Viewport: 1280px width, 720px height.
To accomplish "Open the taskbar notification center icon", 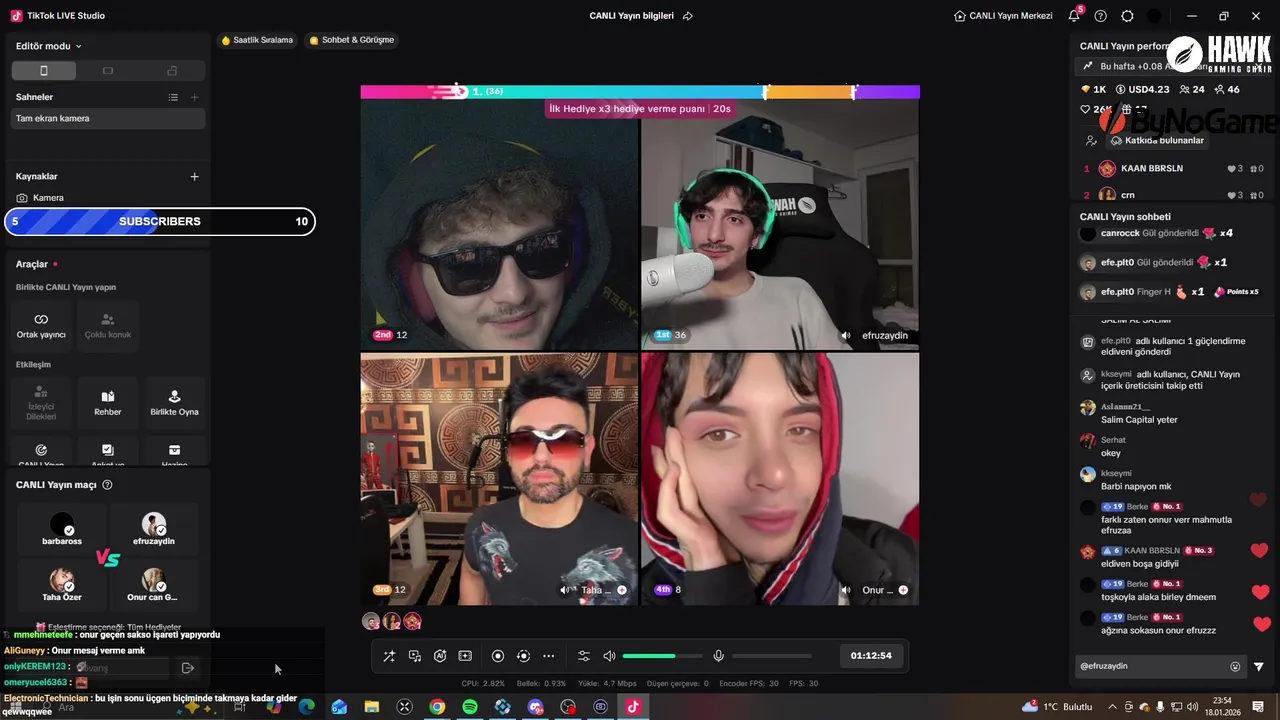I will 1258,707.
